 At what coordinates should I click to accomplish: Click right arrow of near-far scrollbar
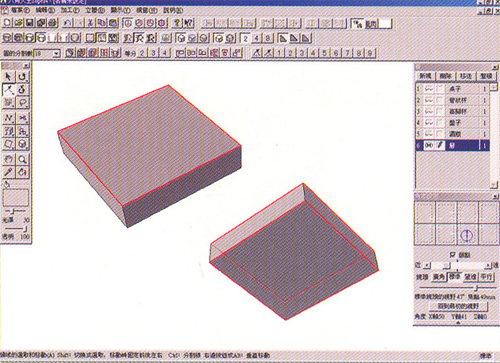tap(488, 266)
